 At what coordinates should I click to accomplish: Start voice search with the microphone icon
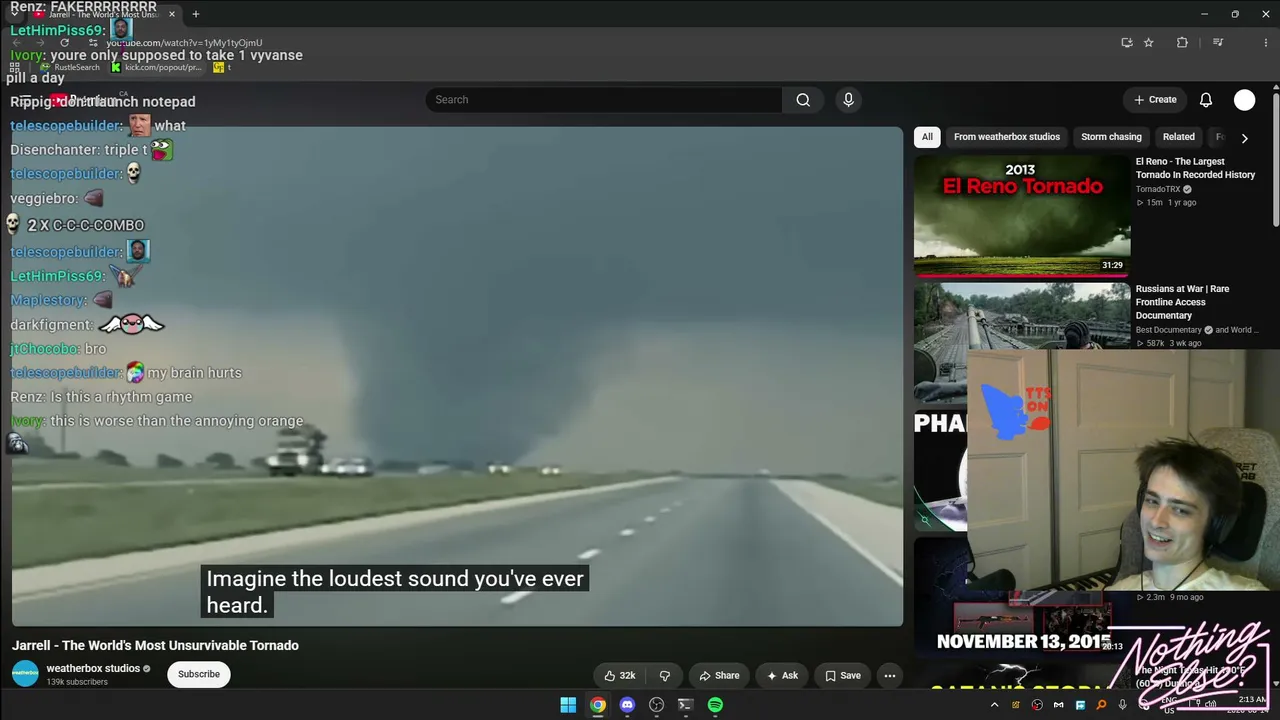point(848,100)
